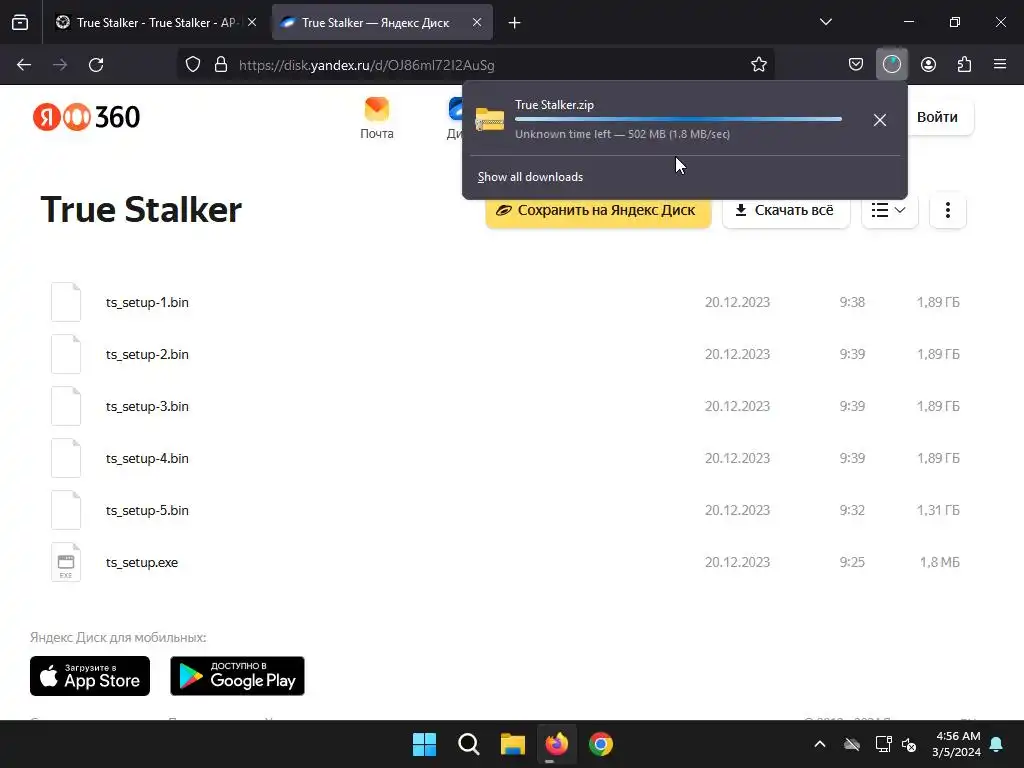The height and width of the screenshot is (768, 1024).
Task: Click the 1,8 МБ size value
Action: pos(940,562)
